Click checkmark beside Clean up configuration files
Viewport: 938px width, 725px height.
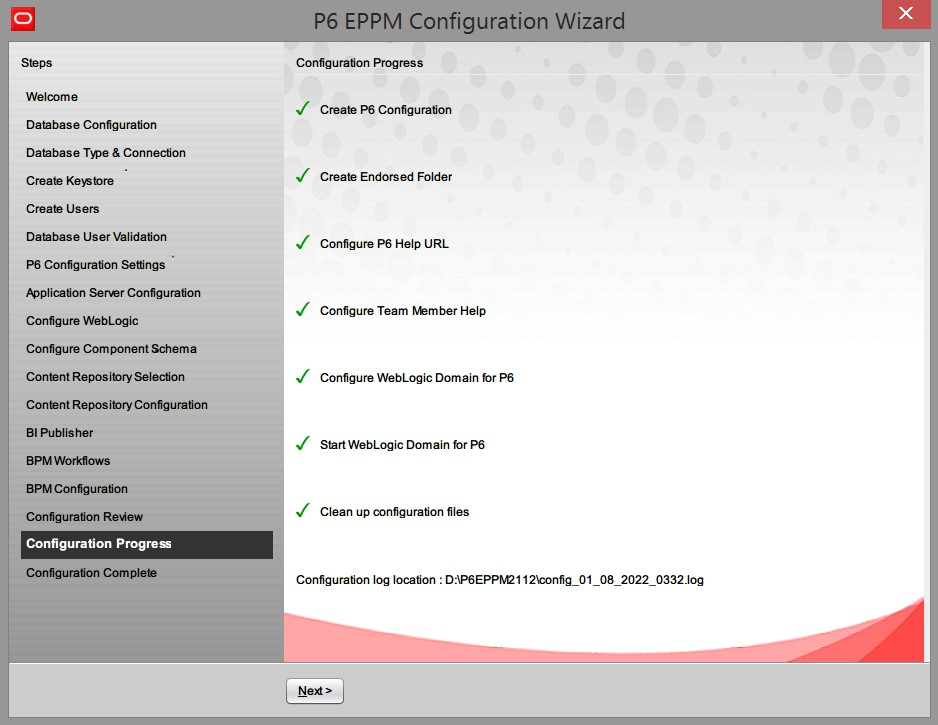303,511
